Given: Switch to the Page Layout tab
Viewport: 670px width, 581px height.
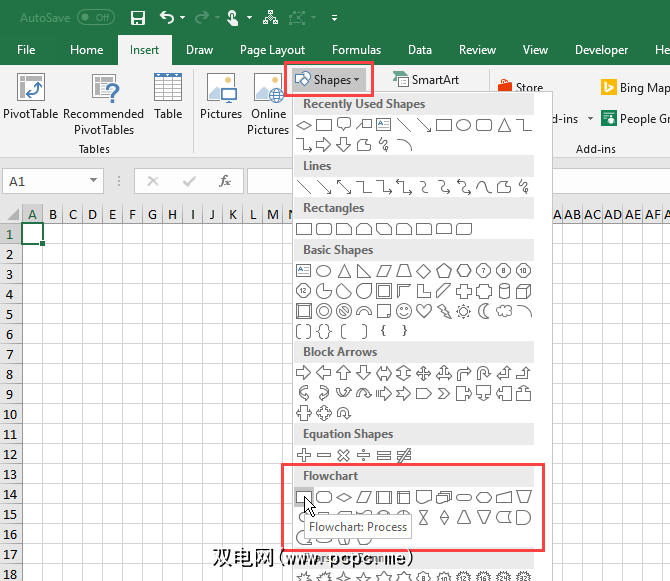Looking at the screenshot, I should point(273,50).
